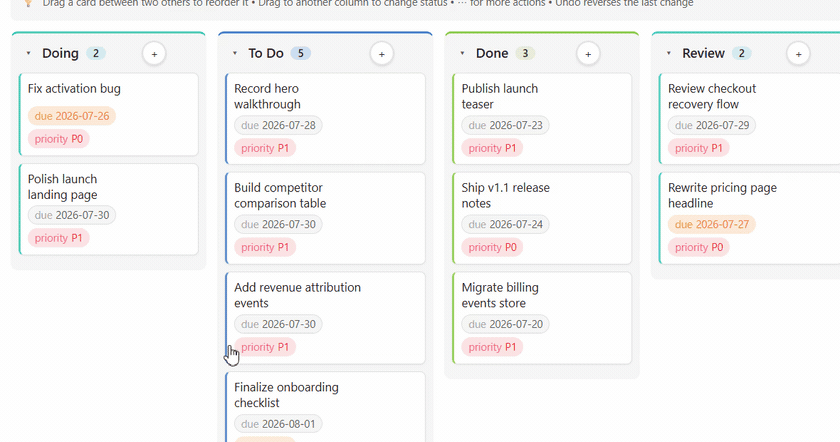Click the Build competitor comparison table card
The image size is (840, 442).
click(325, 218)
